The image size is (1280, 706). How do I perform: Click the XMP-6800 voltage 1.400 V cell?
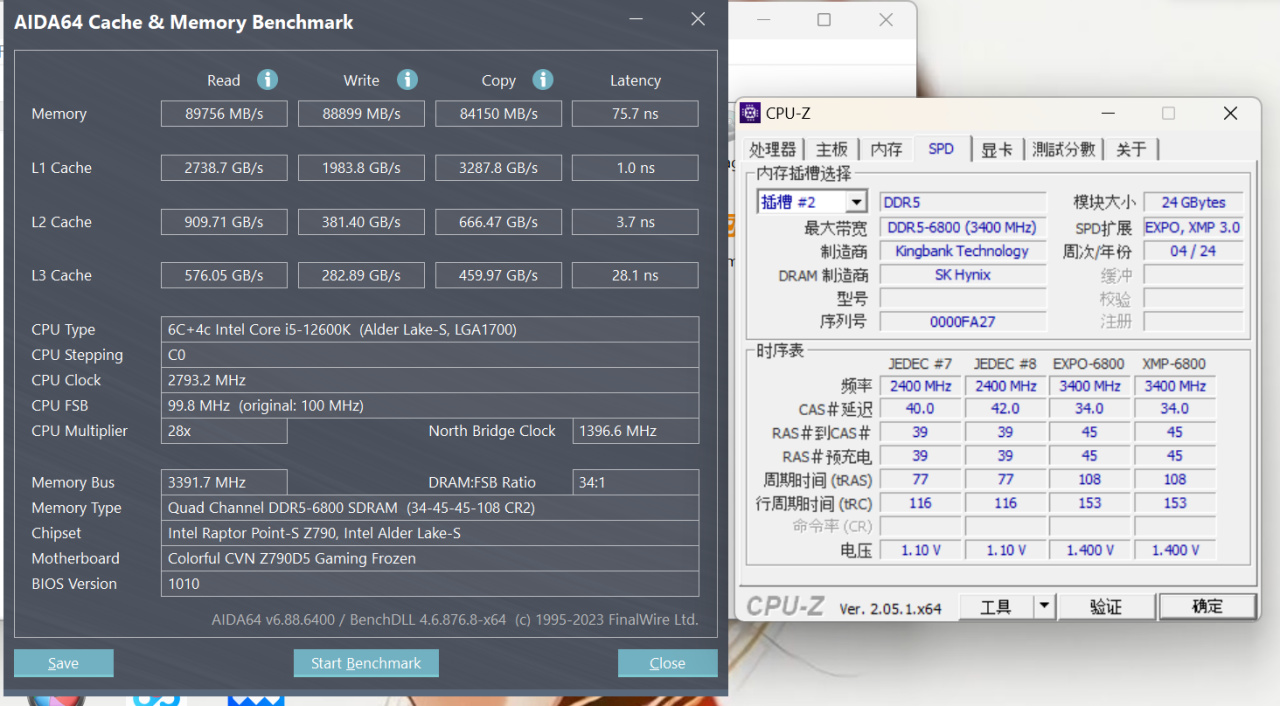click(x=1175, y=550)
